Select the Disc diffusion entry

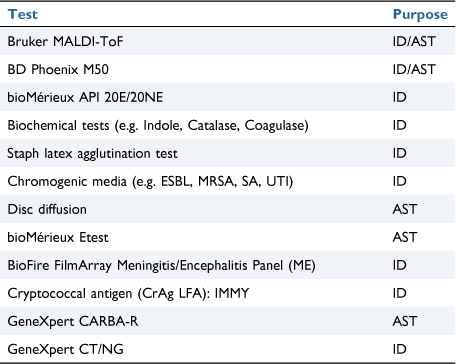(47, 209)
